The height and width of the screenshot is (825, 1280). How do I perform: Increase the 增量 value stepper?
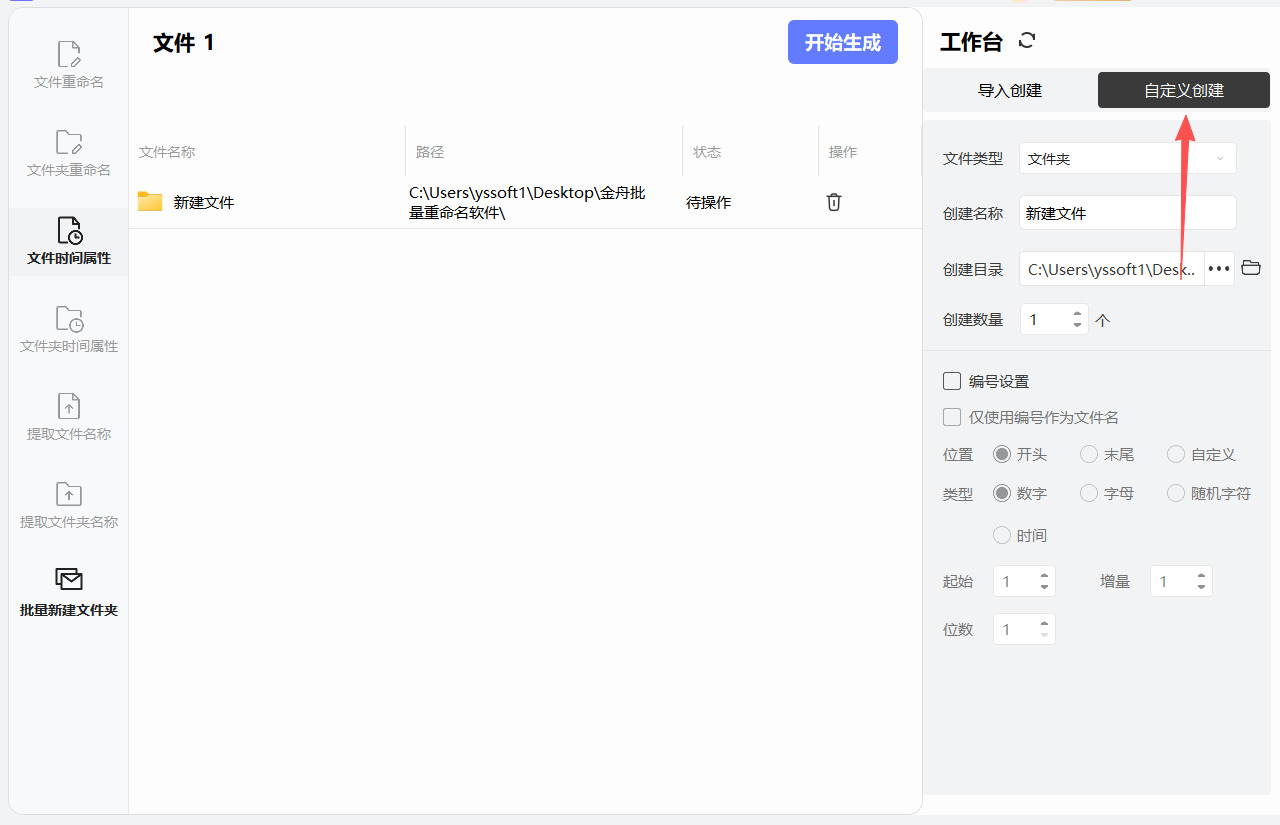tap(1202, 575)
